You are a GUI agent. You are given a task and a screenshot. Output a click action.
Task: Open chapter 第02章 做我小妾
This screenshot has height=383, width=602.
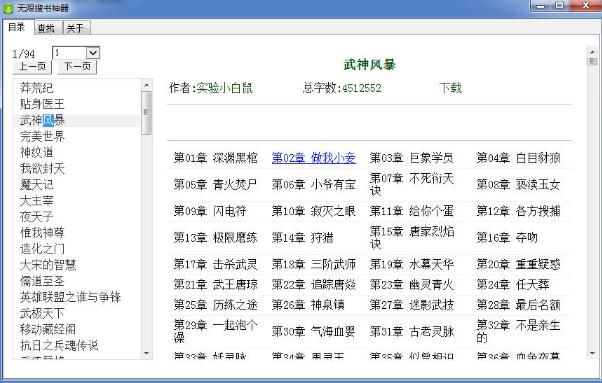coord(314,158)
